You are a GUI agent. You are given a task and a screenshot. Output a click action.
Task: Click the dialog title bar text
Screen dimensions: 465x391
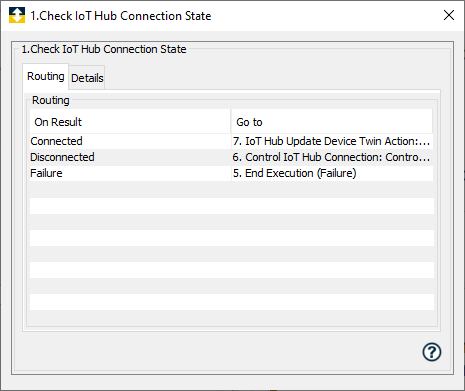tap(121, 16)
